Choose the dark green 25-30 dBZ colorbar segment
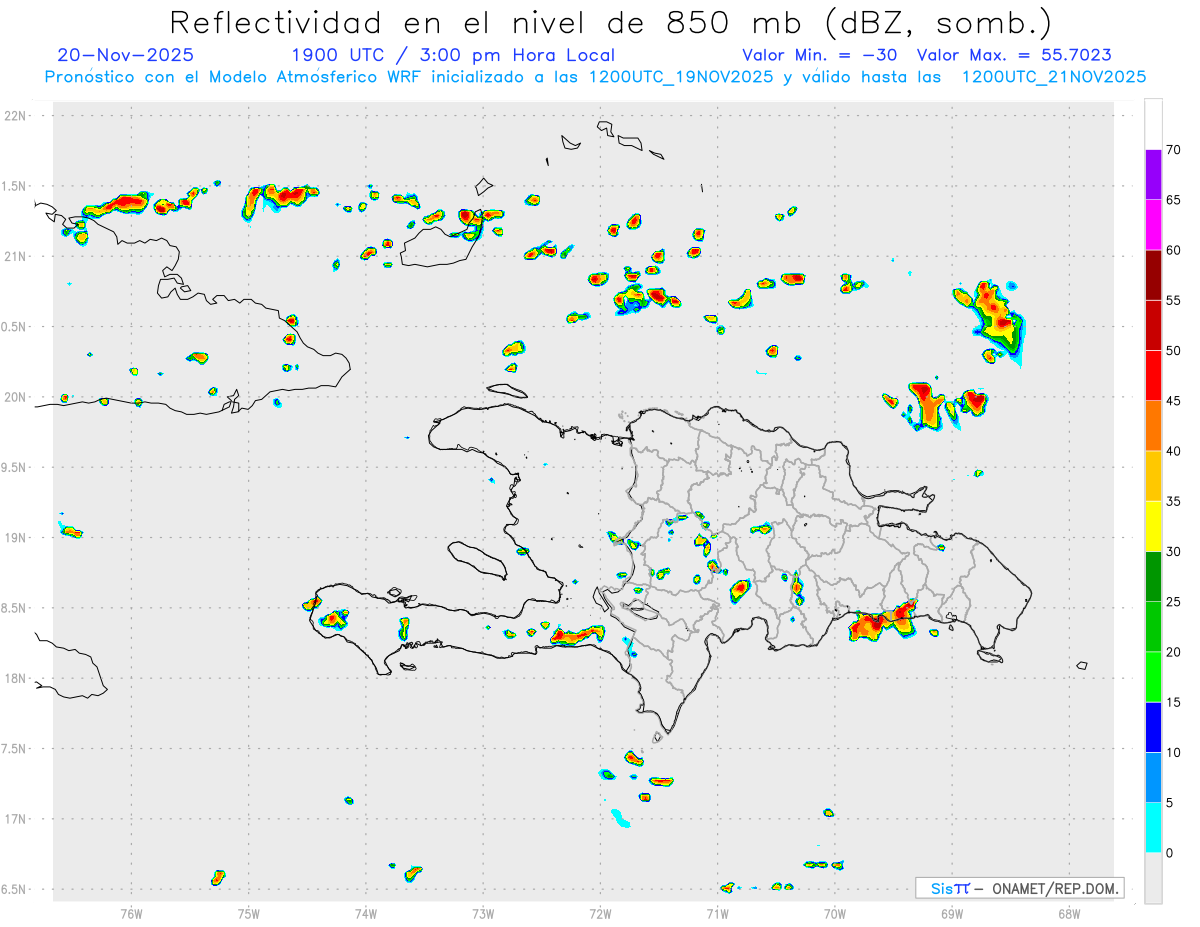Screen dimensions: 1200x927 coord(1153,577)
